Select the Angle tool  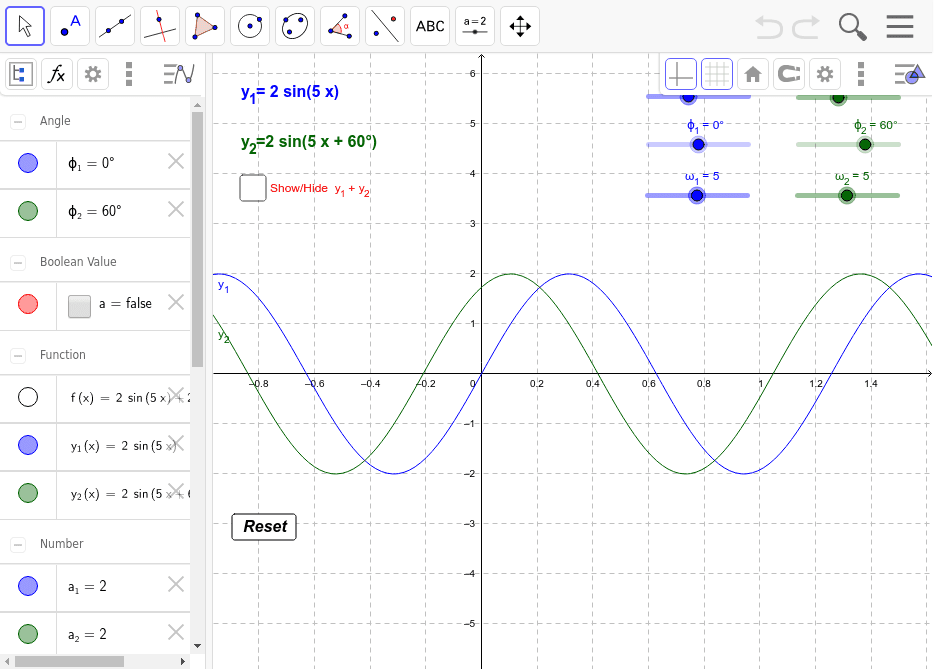click(x=340, y=26)
